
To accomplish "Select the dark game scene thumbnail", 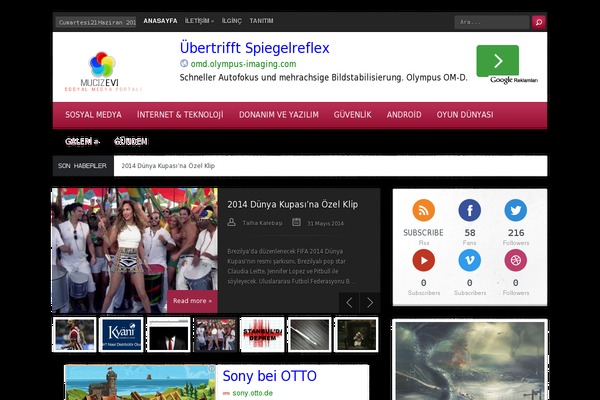I will click(356, 335).
